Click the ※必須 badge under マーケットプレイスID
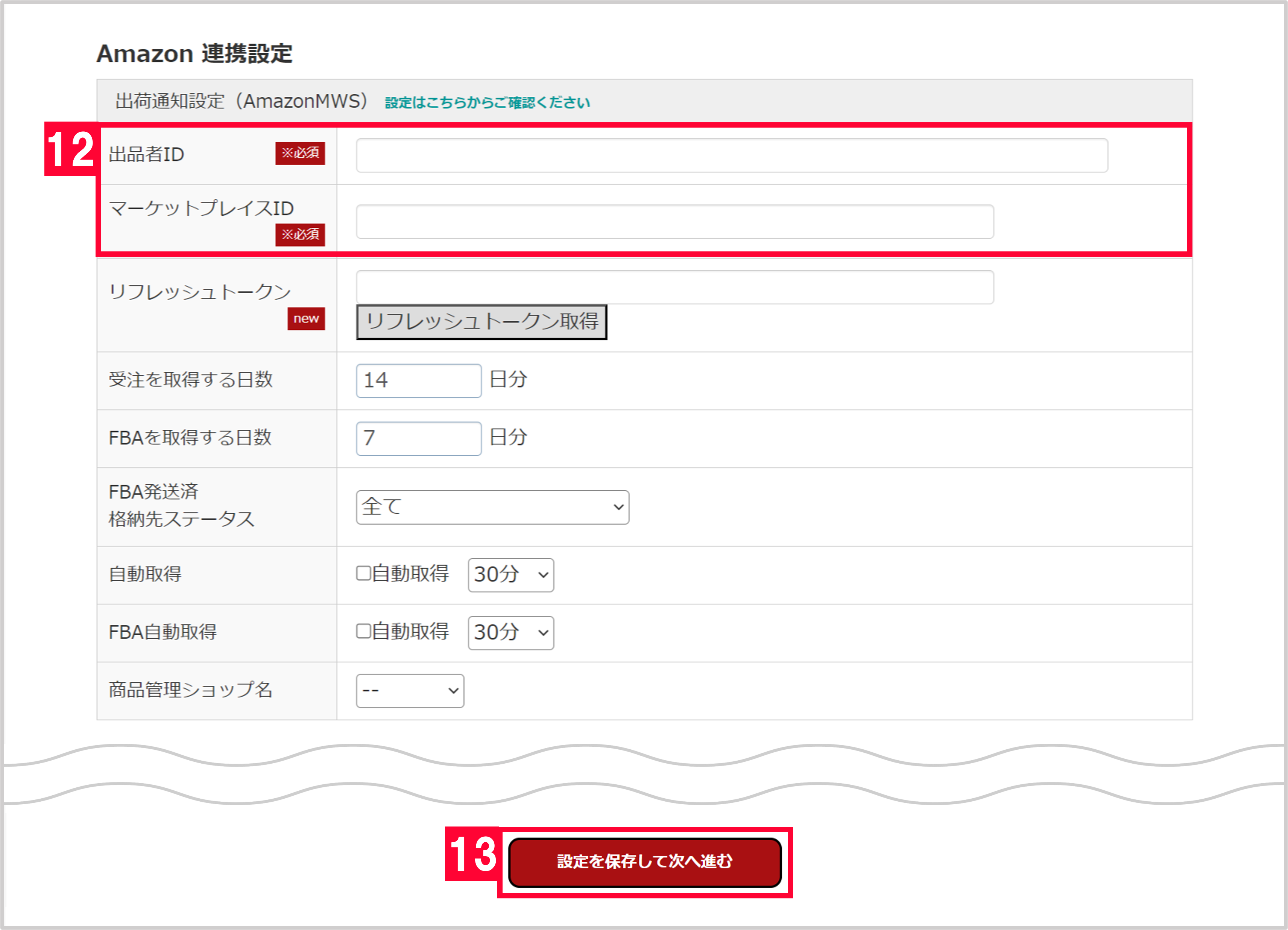The width and height of the screenshot is (1288, 930). 300,234
